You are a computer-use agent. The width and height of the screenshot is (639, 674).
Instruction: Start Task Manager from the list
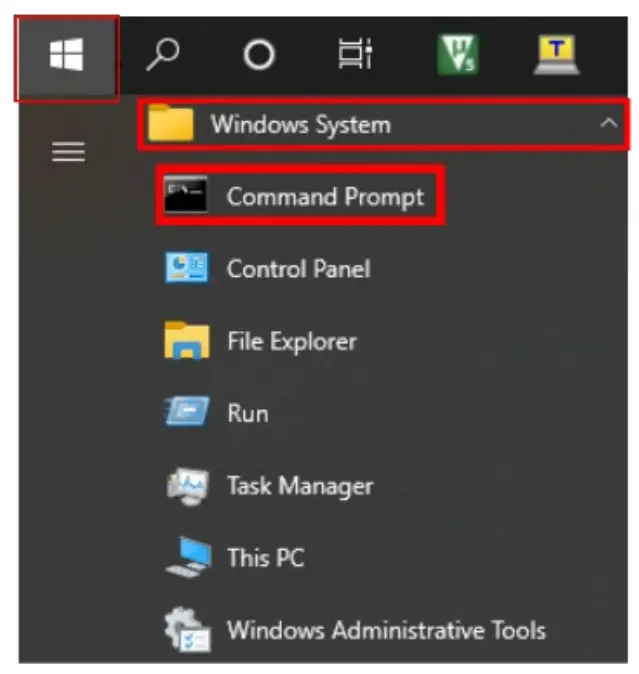pyautogui.click(x=299, y=486)
